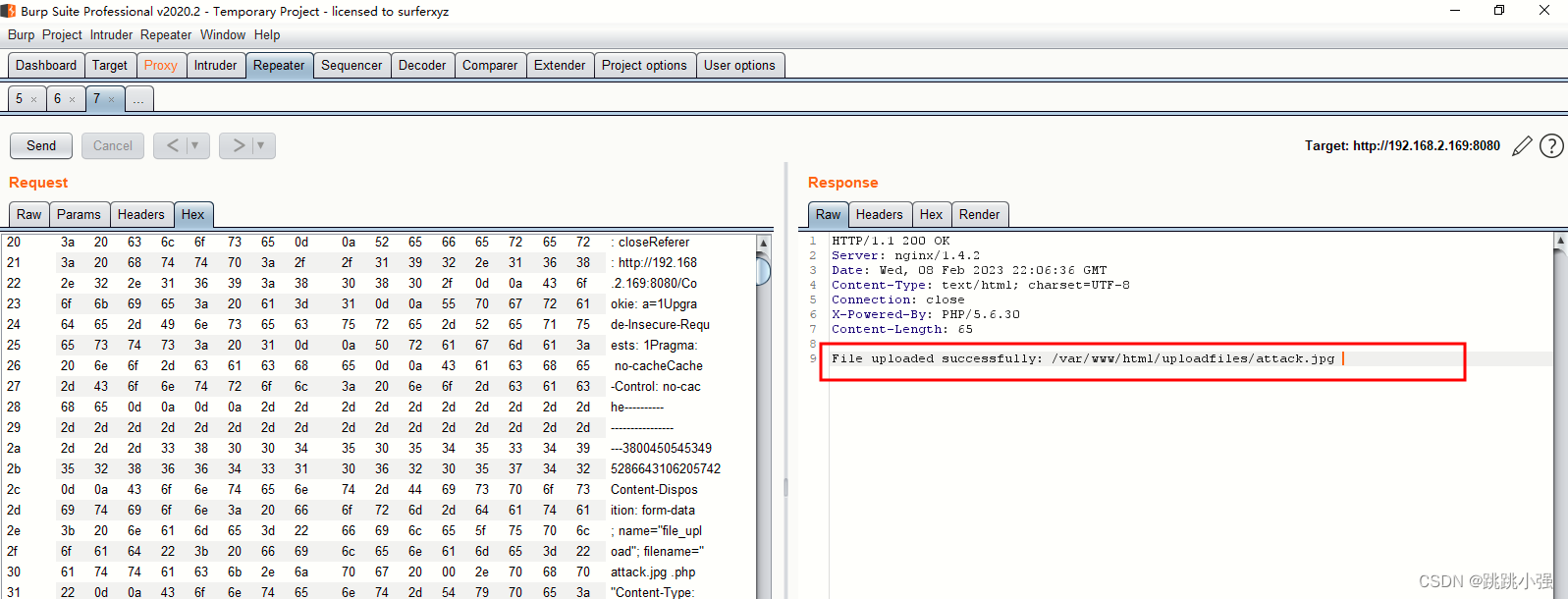
Task: Click hex row number 2f
Action: [14, 552]
